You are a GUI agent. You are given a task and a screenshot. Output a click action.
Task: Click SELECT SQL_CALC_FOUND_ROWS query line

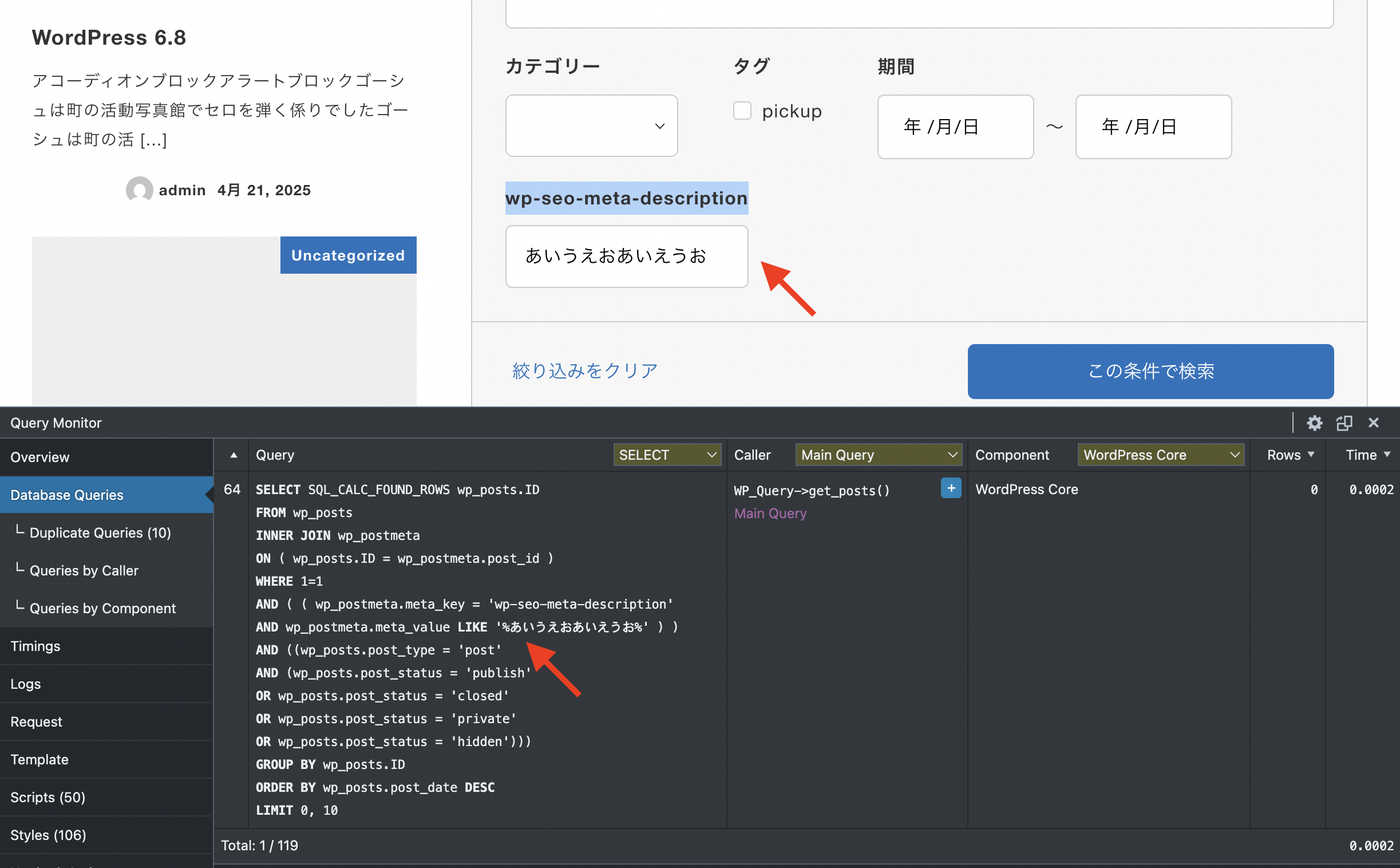(x=398, y=490)
